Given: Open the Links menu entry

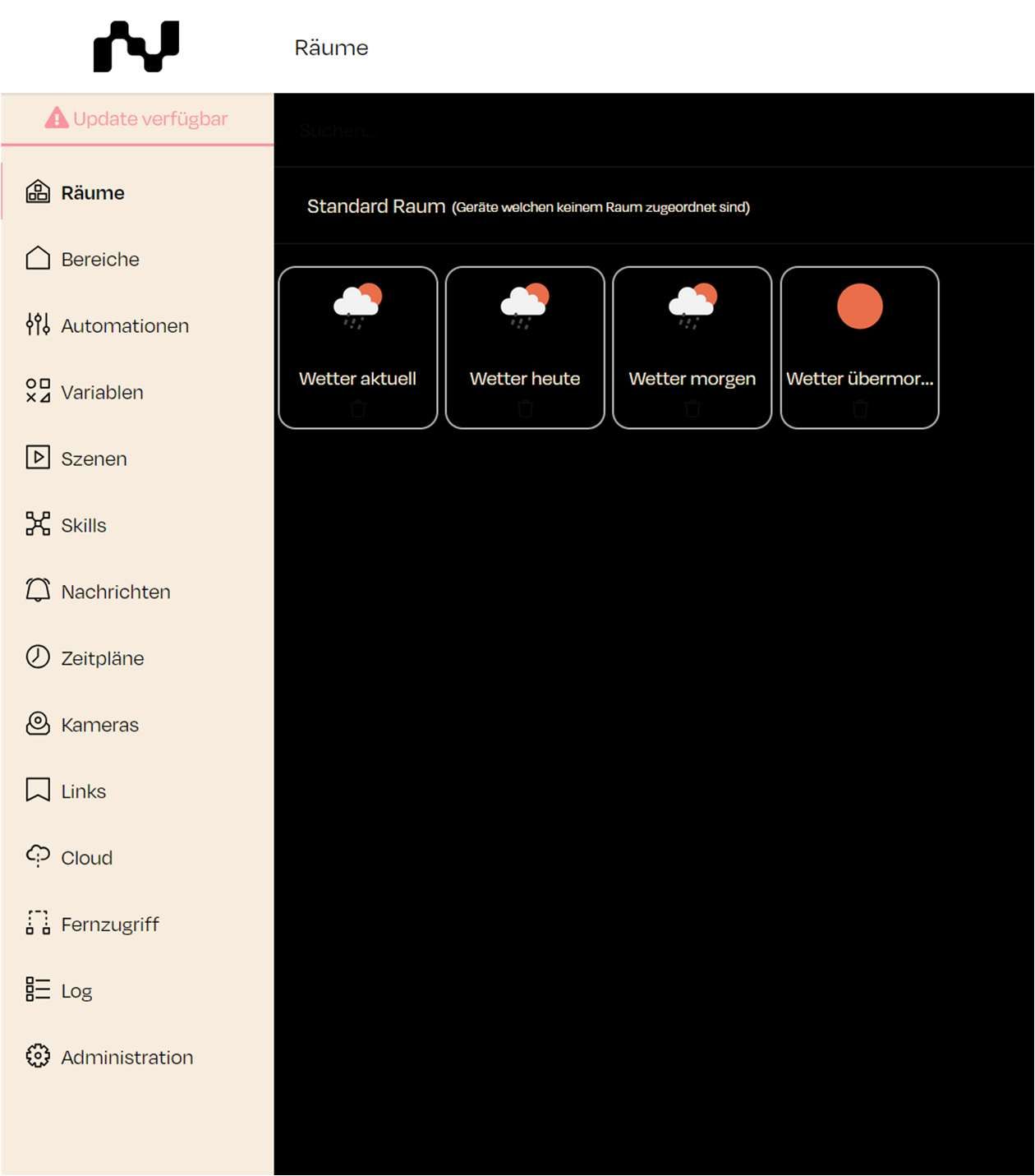Looking at the screenshot, I should click(x=83, y=791).
